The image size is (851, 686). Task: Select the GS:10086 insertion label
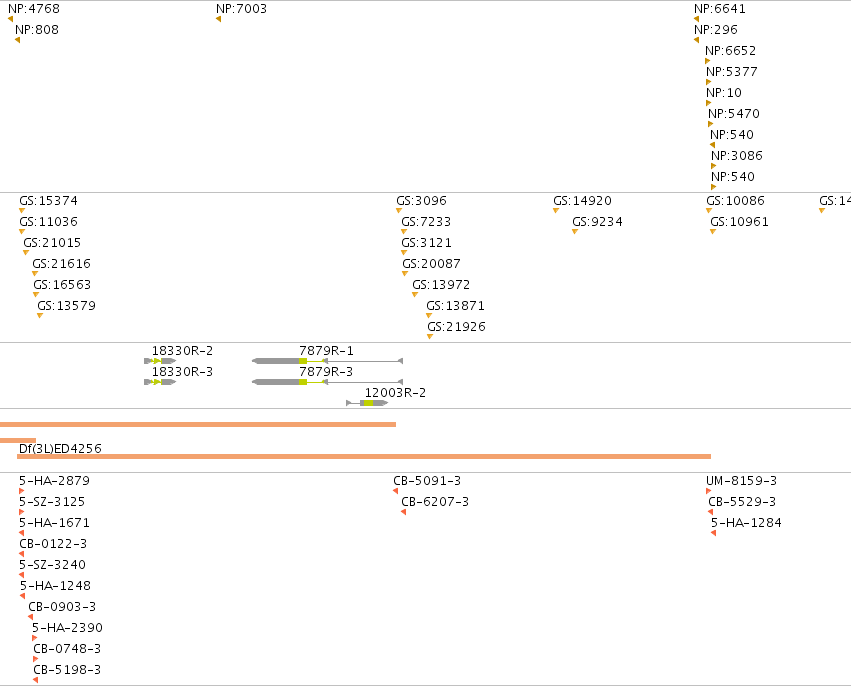(735, 201)
